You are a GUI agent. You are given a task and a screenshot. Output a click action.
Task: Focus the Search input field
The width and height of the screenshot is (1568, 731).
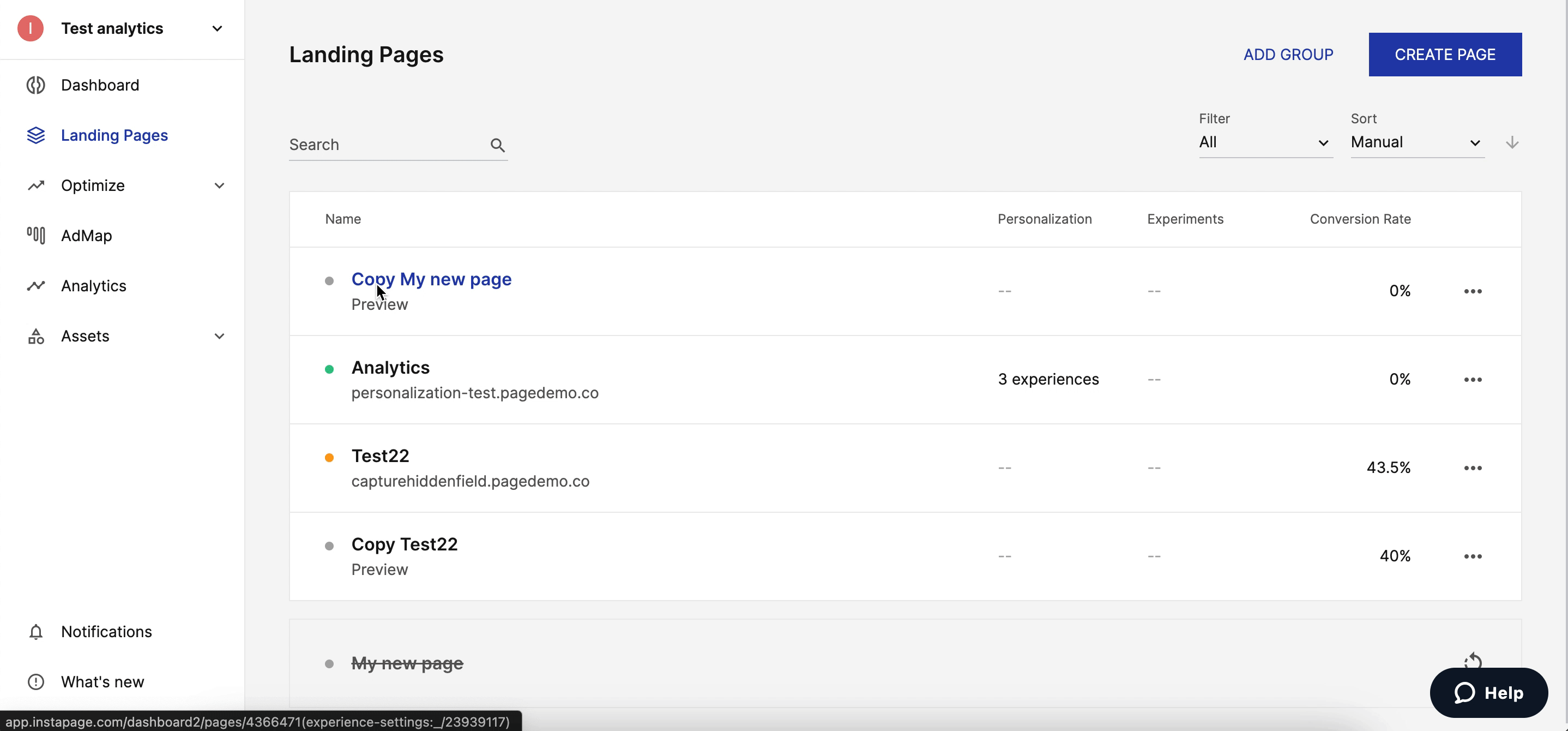click(x=387, y=145)
